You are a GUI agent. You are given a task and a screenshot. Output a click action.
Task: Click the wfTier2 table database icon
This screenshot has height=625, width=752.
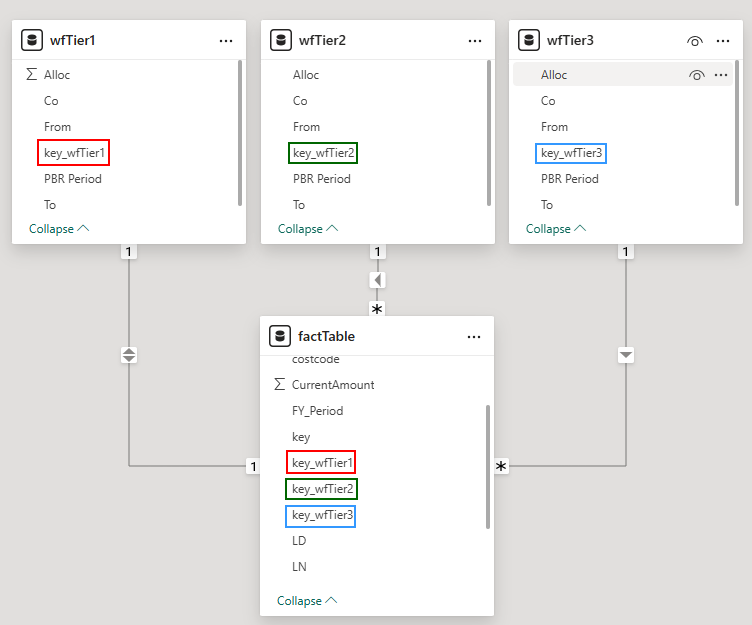[281, 40]
